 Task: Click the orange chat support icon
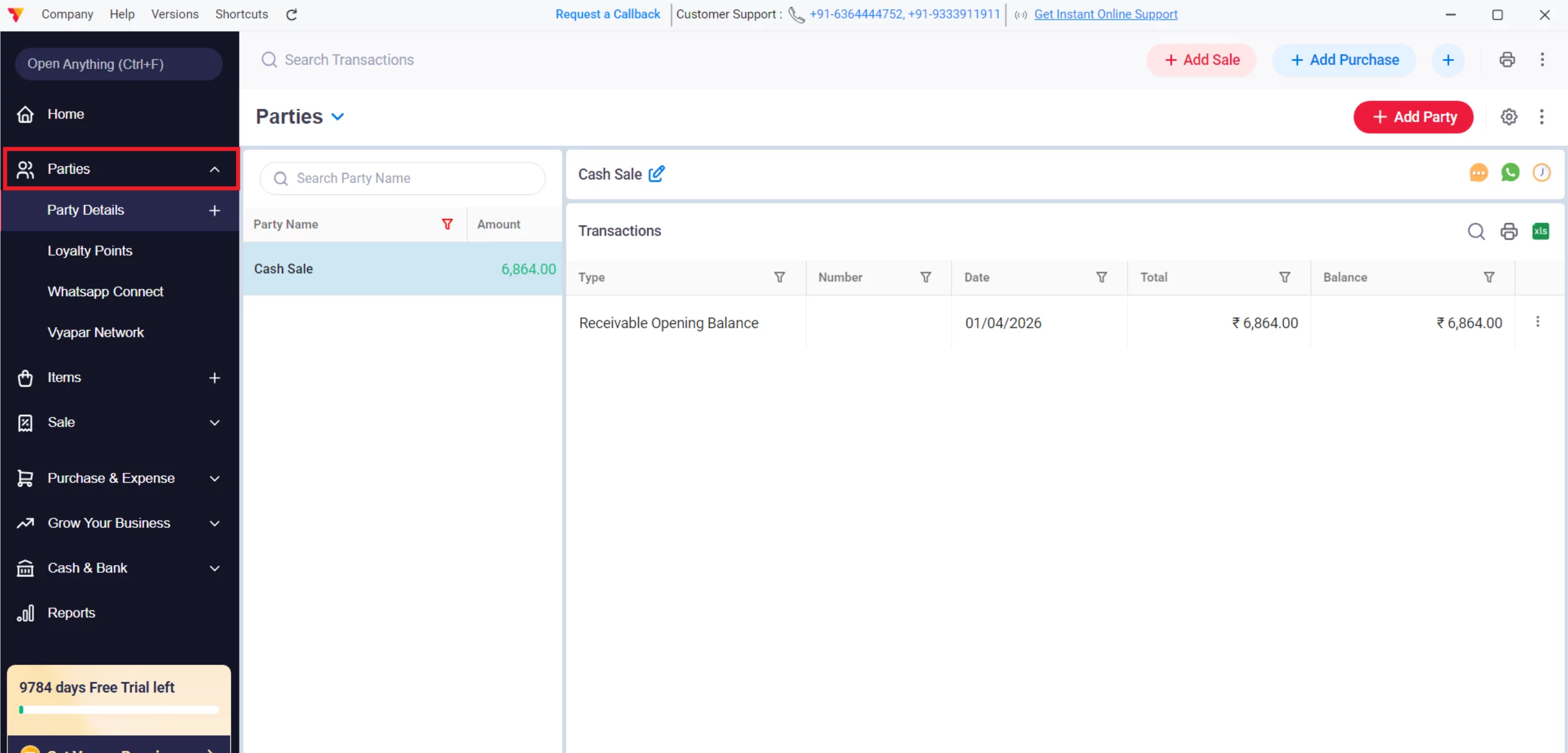pyautogui.click(x=1479, y=173)
